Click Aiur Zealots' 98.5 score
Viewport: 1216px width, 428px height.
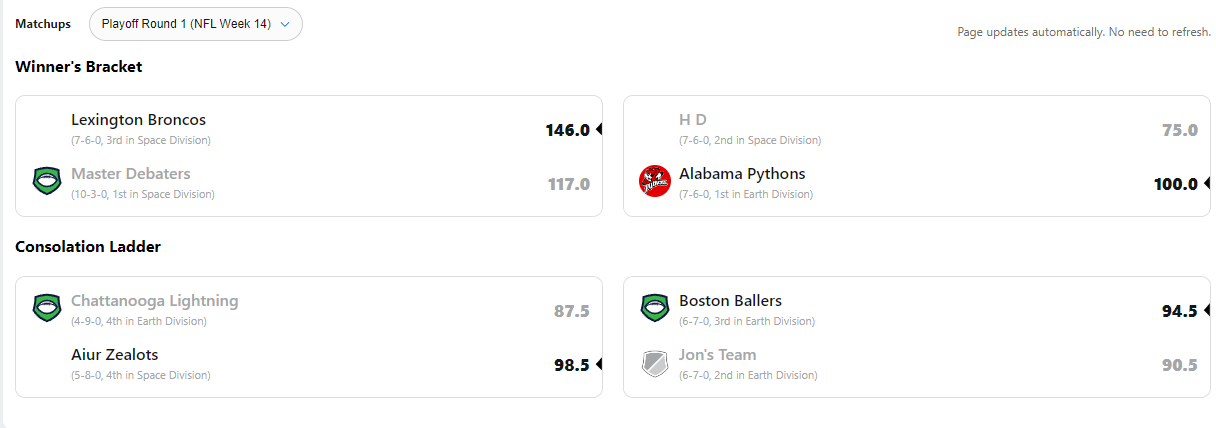571,365
